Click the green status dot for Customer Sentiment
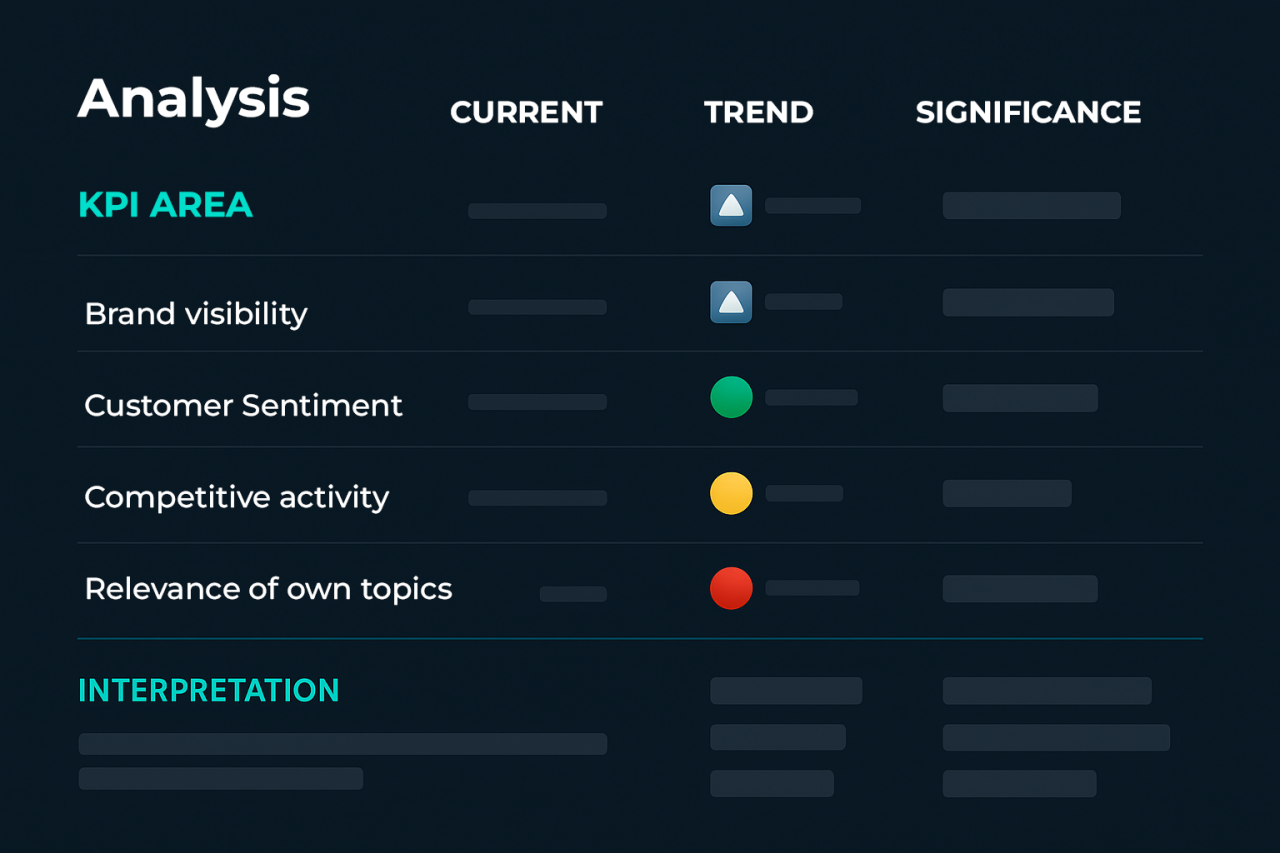The height and width of the screenshot is (853, 1280). 731,397
